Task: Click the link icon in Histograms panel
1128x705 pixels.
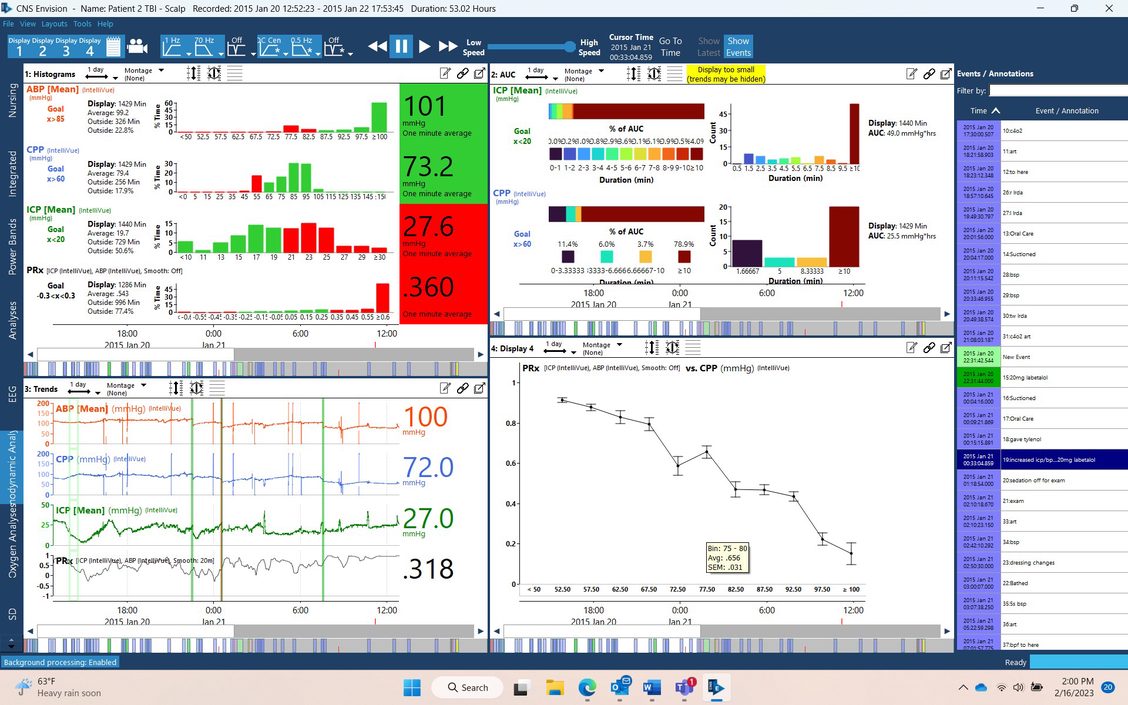Action: (x=462, y=73)
